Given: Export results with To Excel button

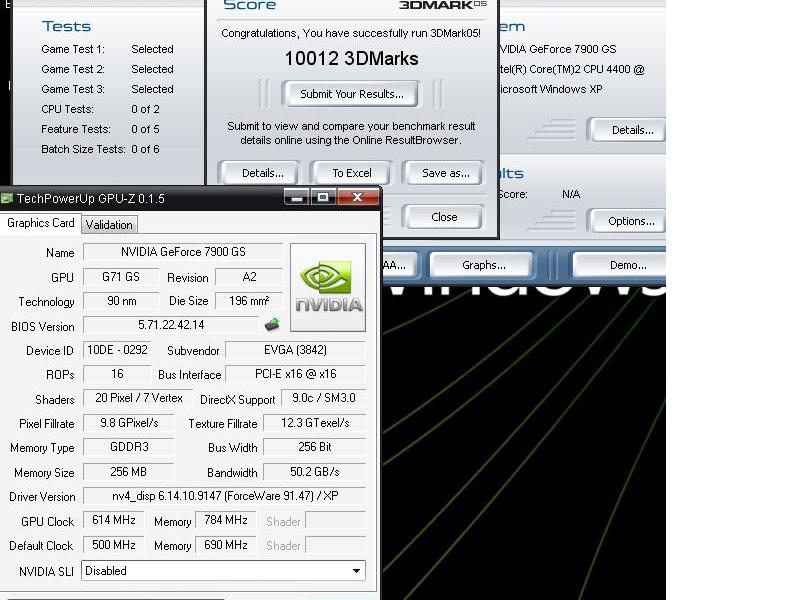Looking at the screenshot, I should pyautogui.click(x=352, y=173).
